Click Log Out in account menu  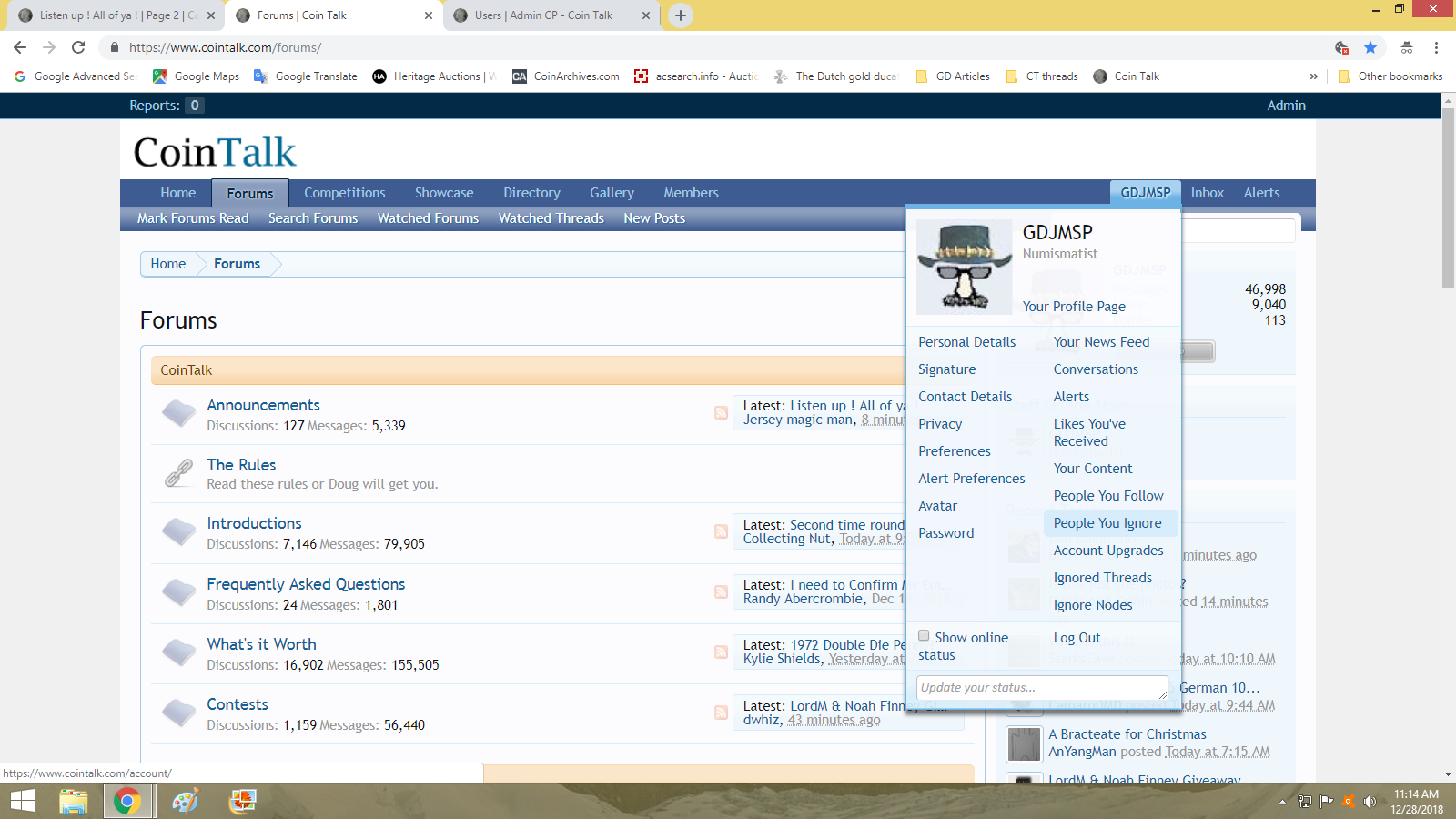[x=1077, y=638]
